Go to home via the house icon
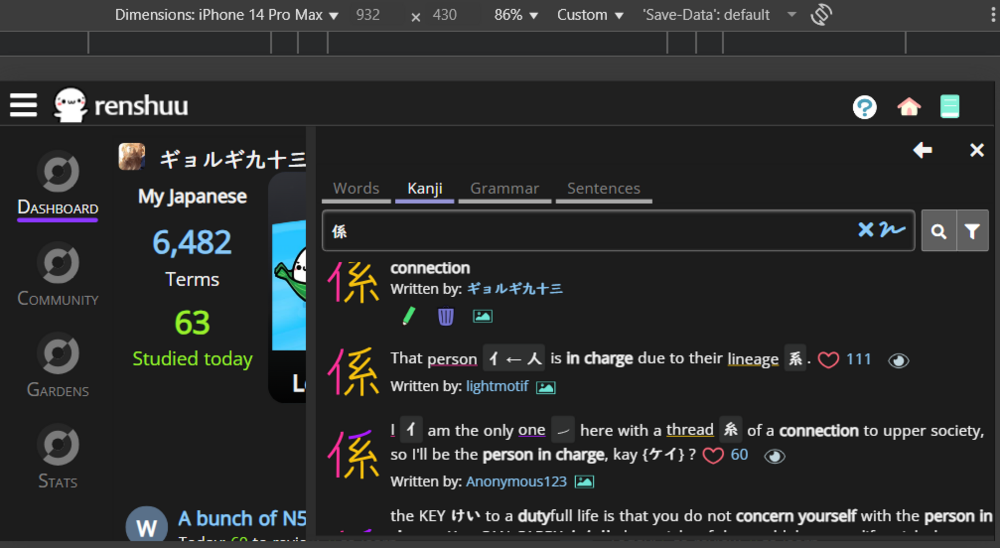 coord(908,107)
